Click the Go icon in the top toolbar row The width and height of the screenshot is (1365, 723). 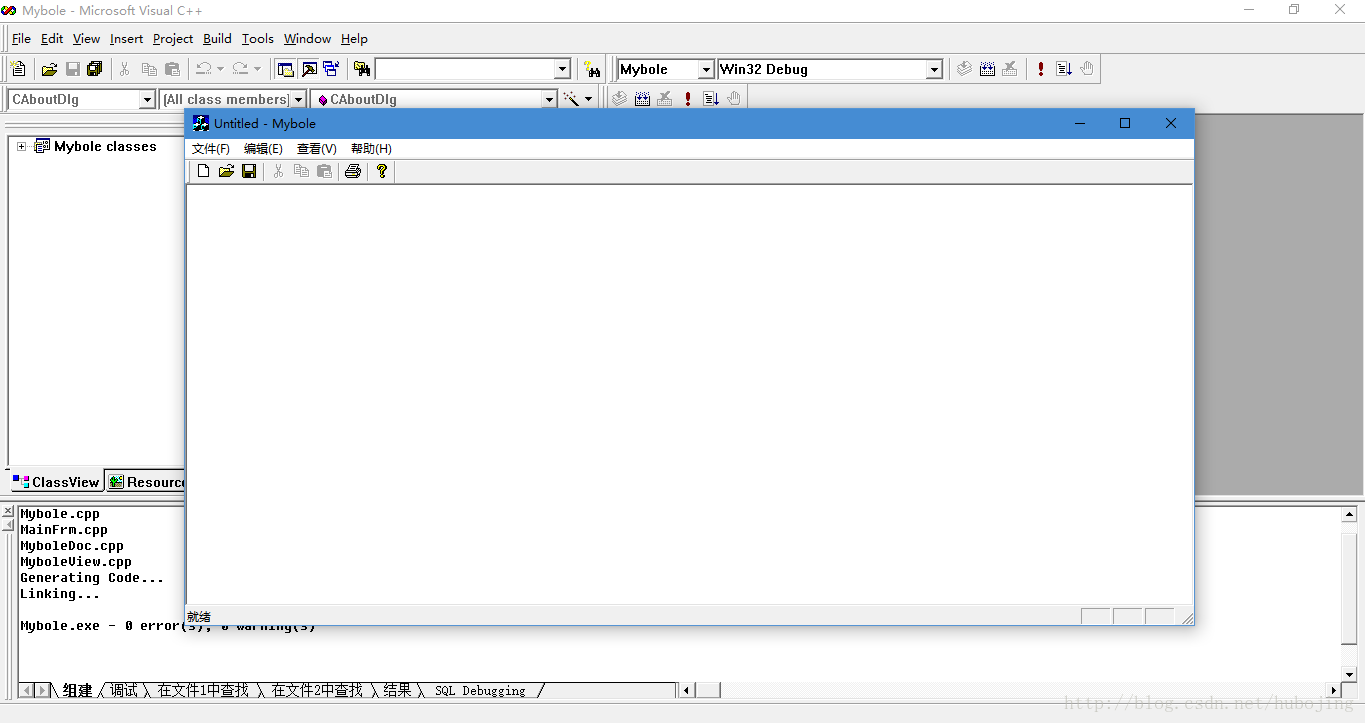tap(1064, 69)
